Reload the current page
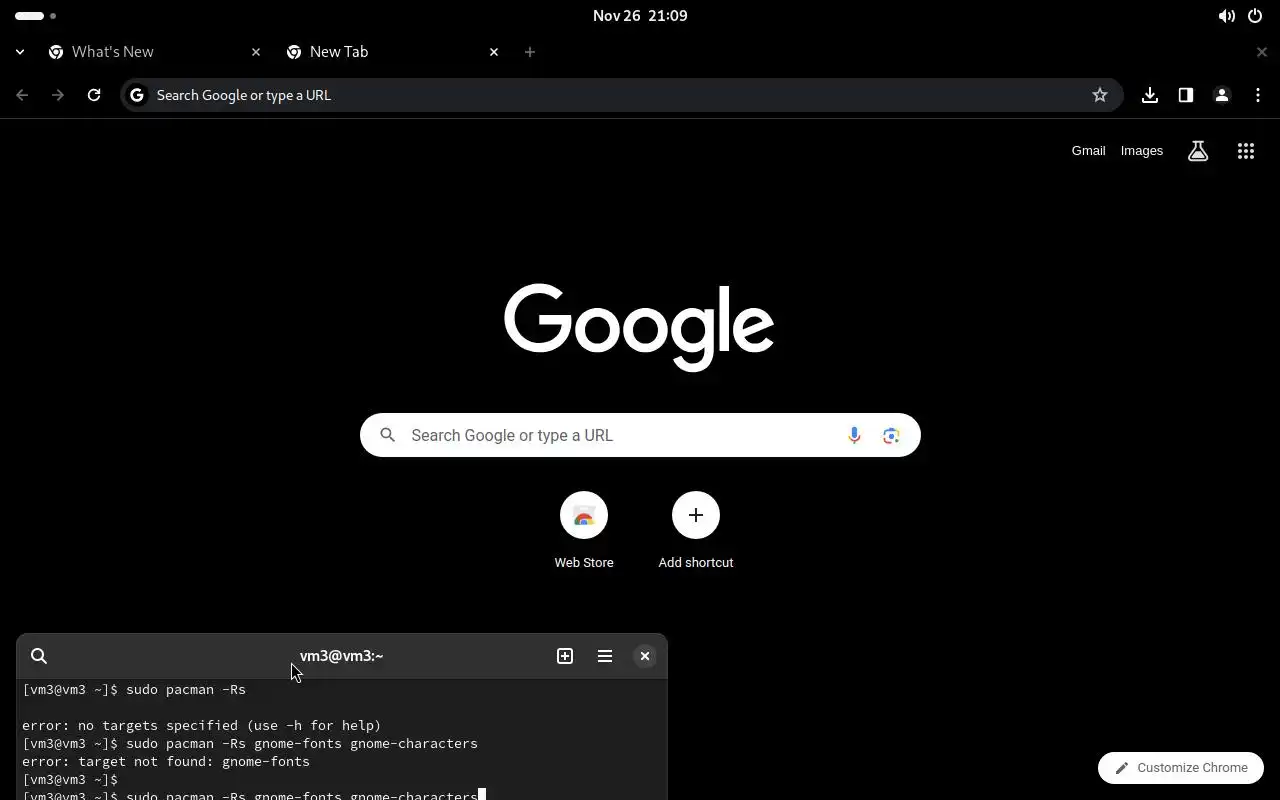Screen dimensions: 1280x800 [94, 95]
